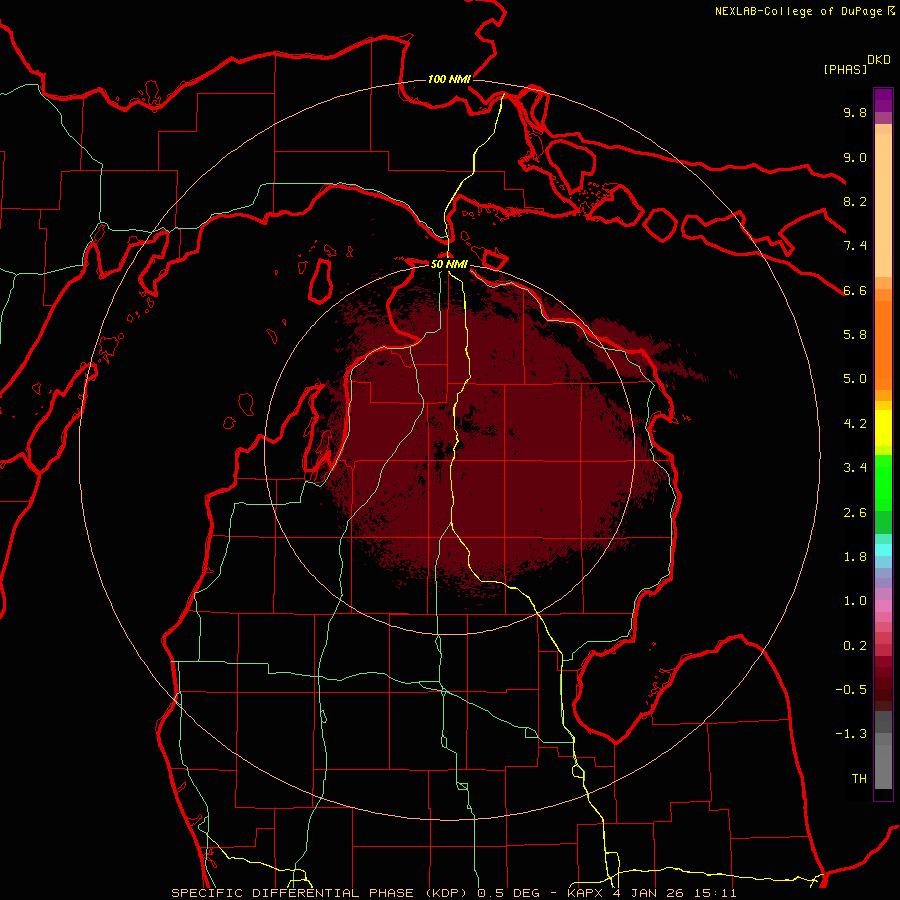Pick the large peach color bar segment
The image size is (900, 900).
coord(883,205)
